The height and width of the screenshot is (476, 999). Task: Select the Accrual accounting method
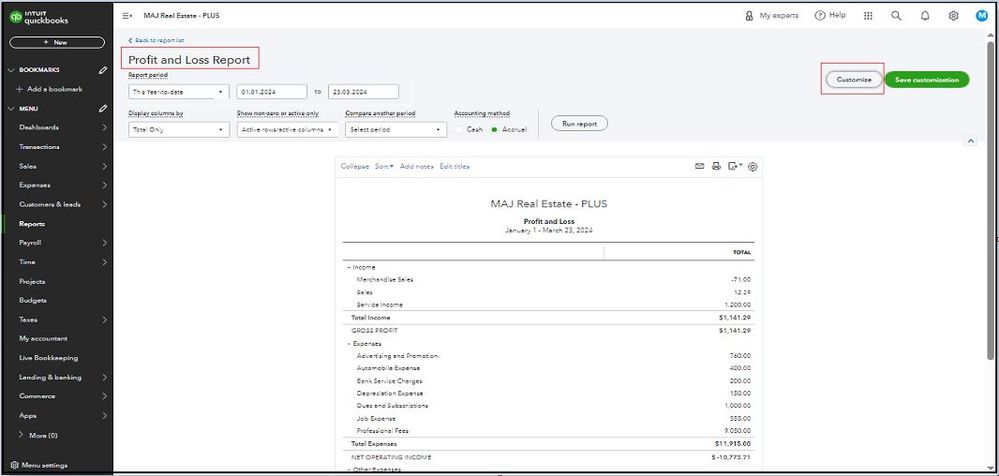click(494, 129)
